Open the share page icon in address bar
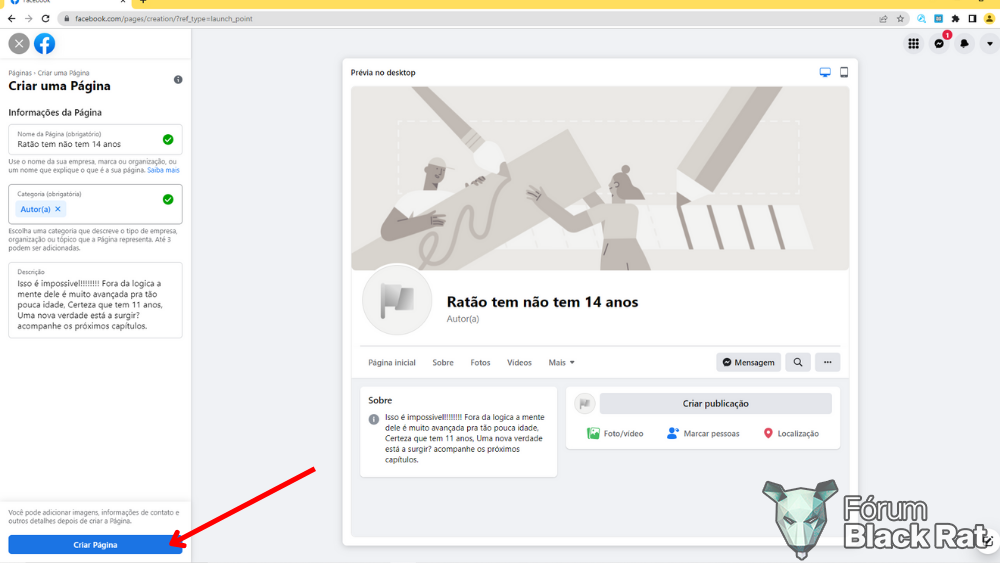The image size is (1000, 563). coord(883,18)
